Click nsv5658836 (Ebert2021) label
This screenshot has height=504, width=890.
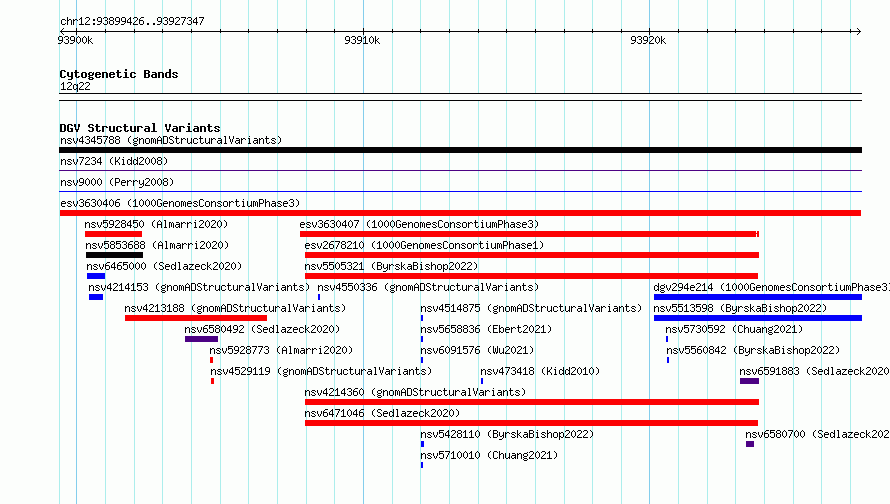(x=486, y=329)
